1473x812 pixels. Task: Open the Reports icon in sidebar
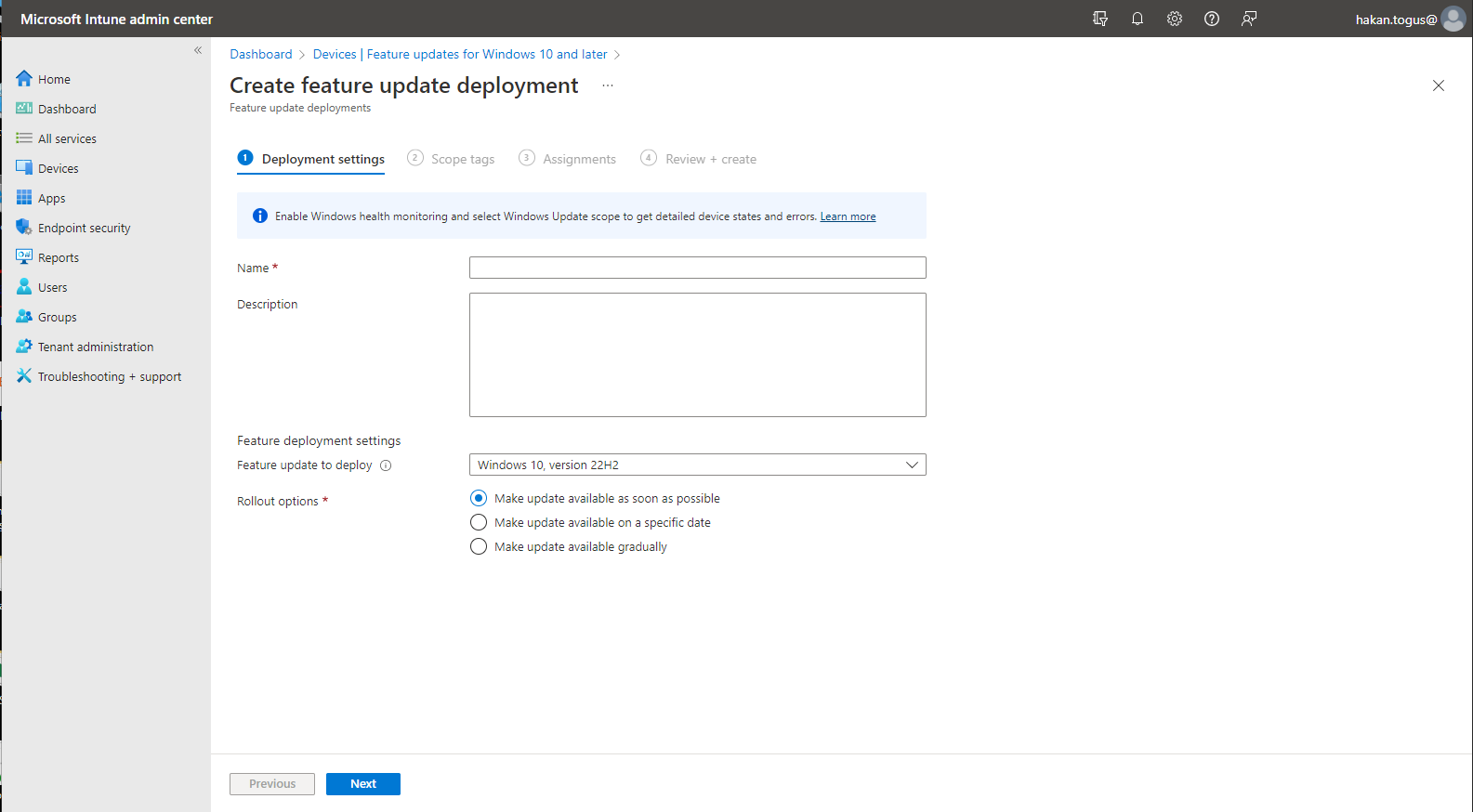tap(24, 257)
